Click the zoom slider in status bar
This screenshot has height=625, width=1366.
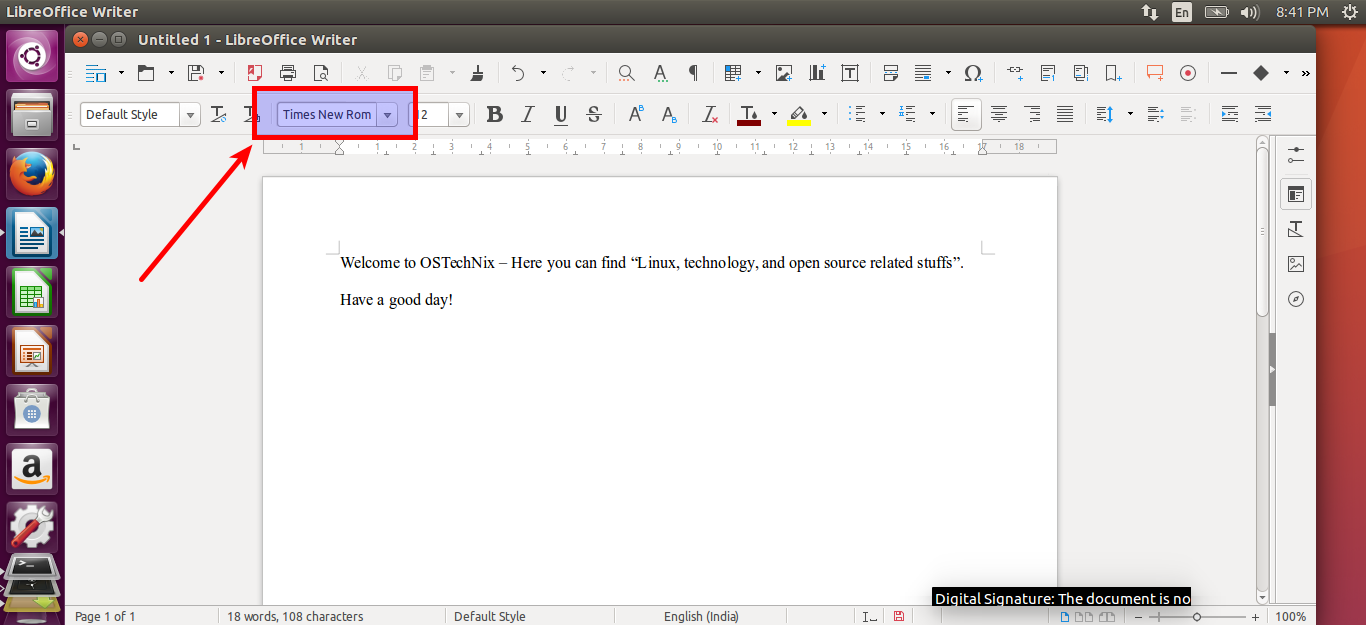[1196, 617]
